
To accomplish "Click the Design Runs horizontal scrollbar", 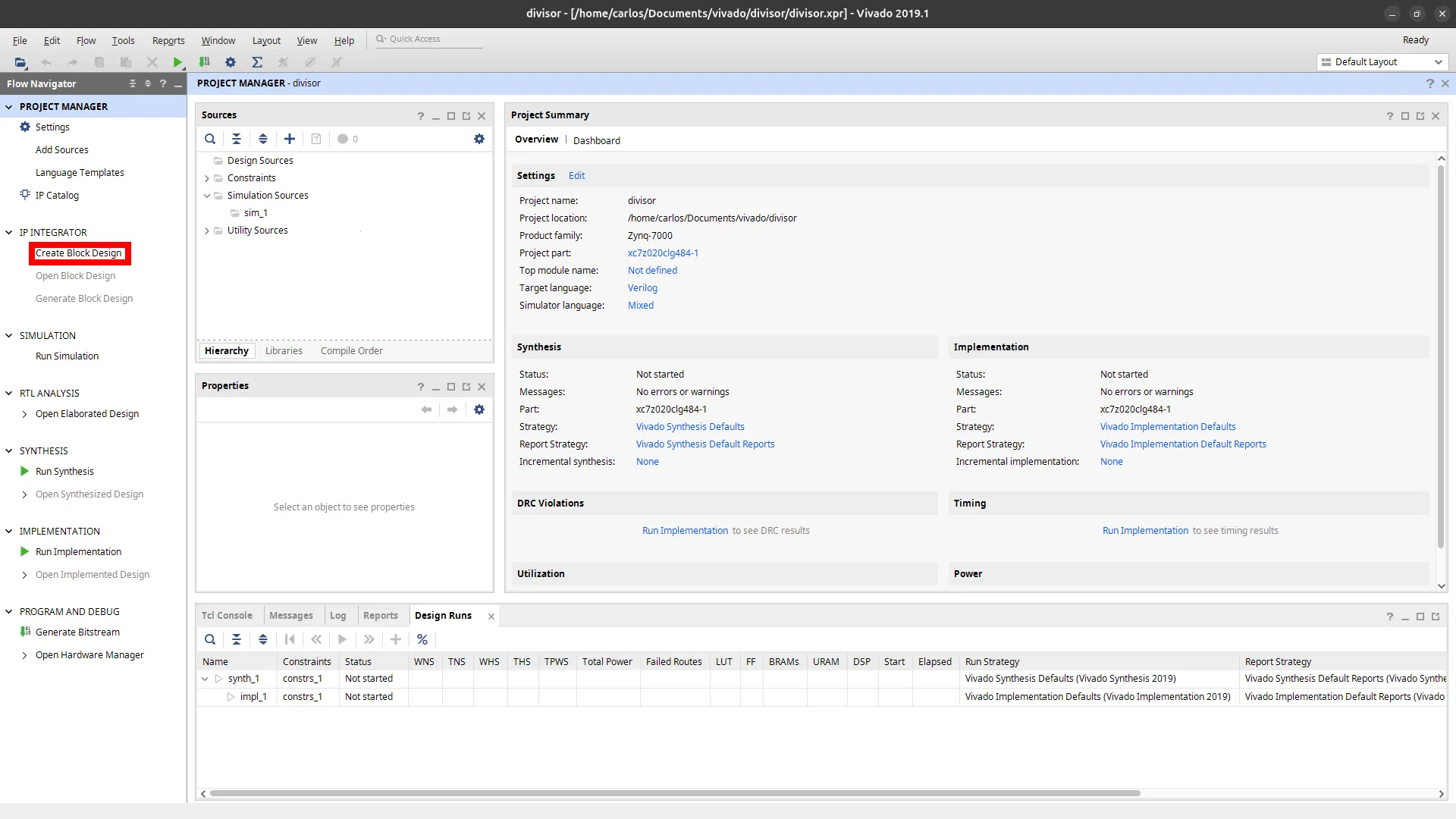I will (675, 793).
